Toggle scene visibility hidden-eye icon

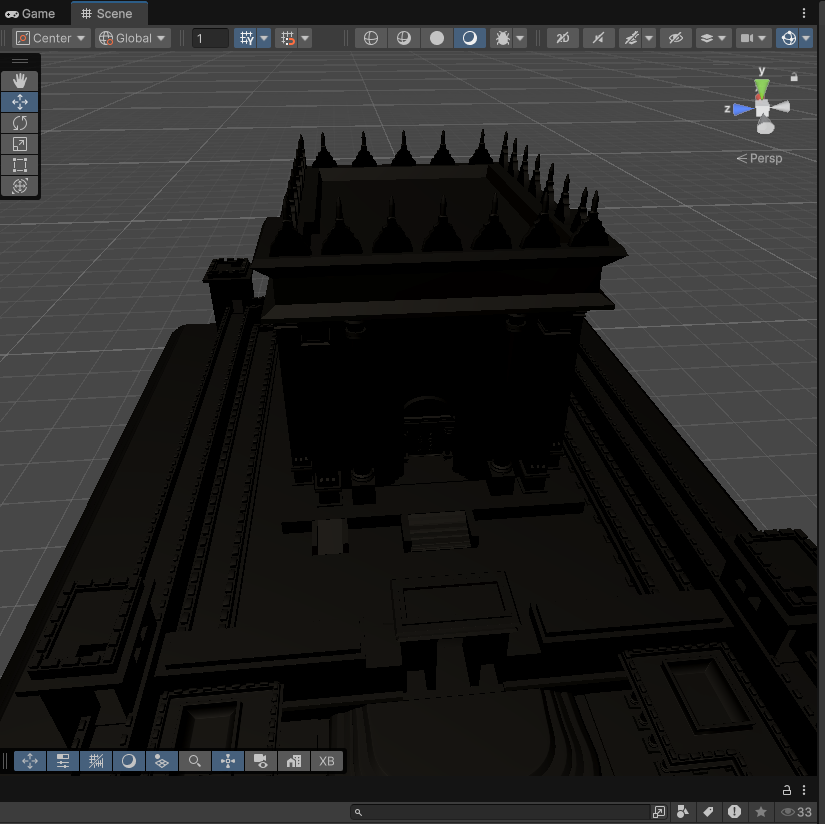(676, 38)
